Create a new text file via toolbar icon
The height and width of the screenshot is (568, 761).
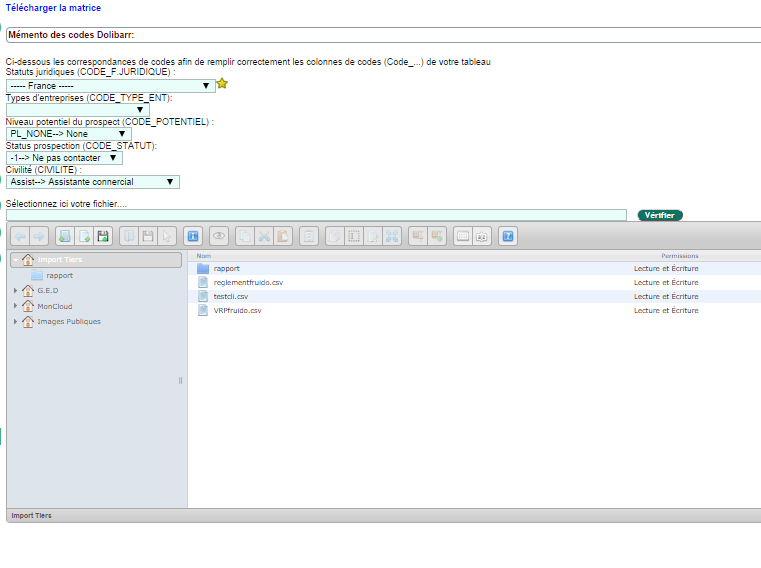[83, 236]
